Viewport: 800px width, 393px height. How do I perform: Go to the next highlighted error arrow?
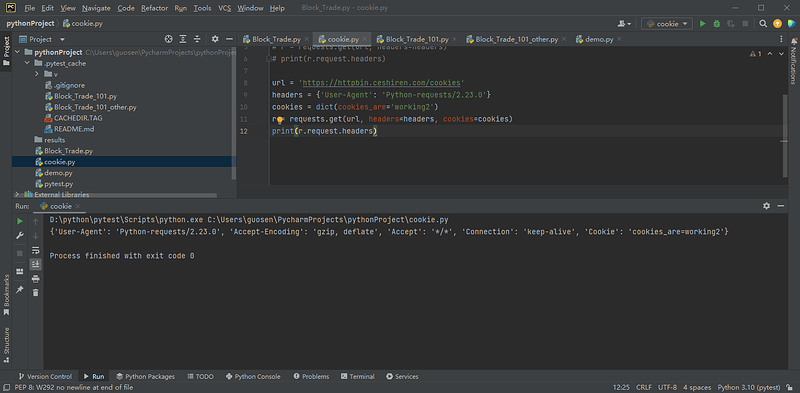click(x=781, y=54)
